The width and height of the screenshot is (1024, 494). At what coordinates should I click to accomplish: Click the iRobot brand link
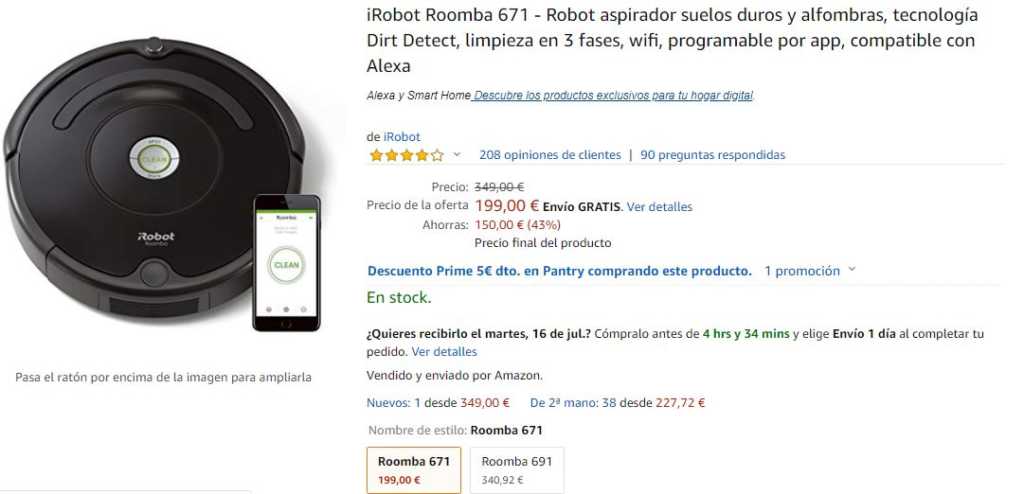tap(402, 137)
